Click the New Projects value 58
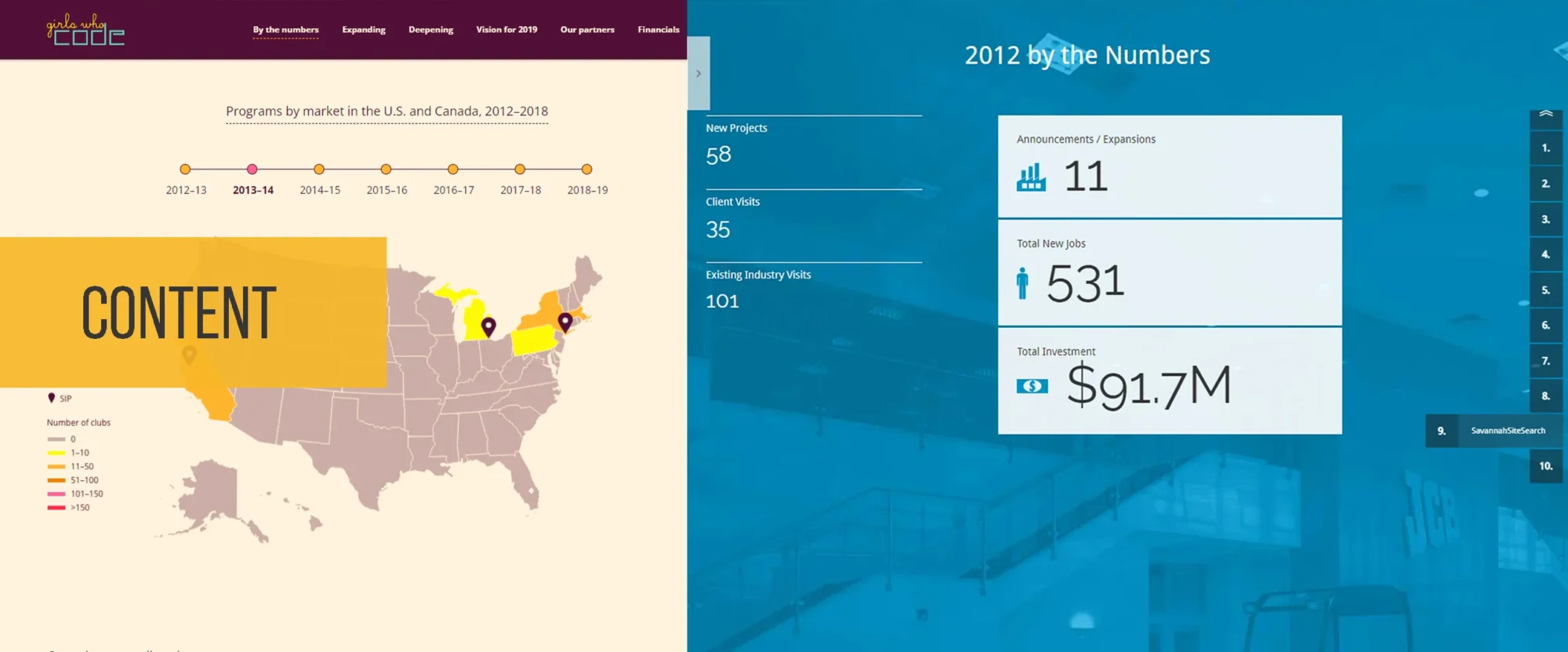 coord(718,155)
